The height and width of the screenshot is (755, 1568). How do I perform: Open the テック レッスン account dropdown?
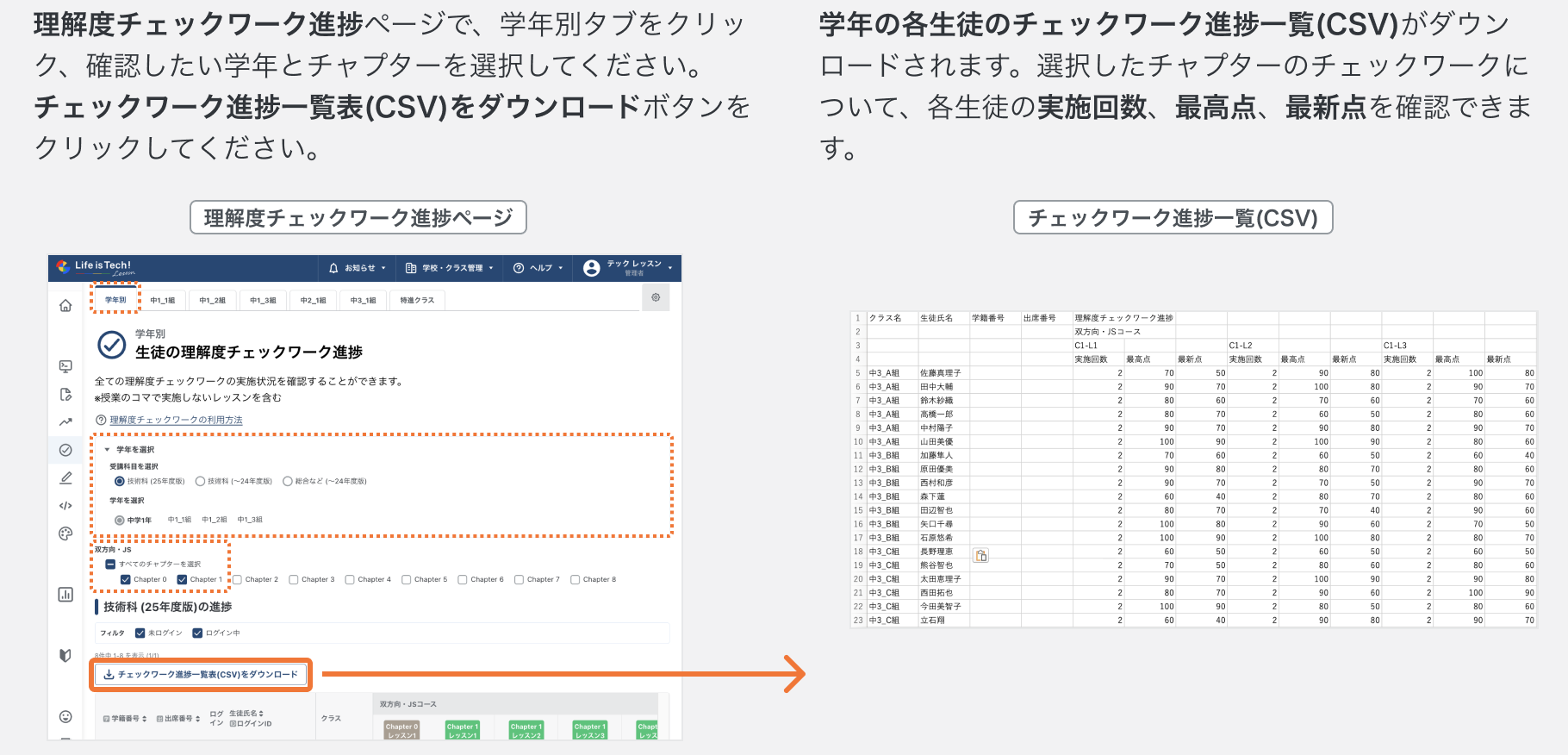click(x=627, y=268)
